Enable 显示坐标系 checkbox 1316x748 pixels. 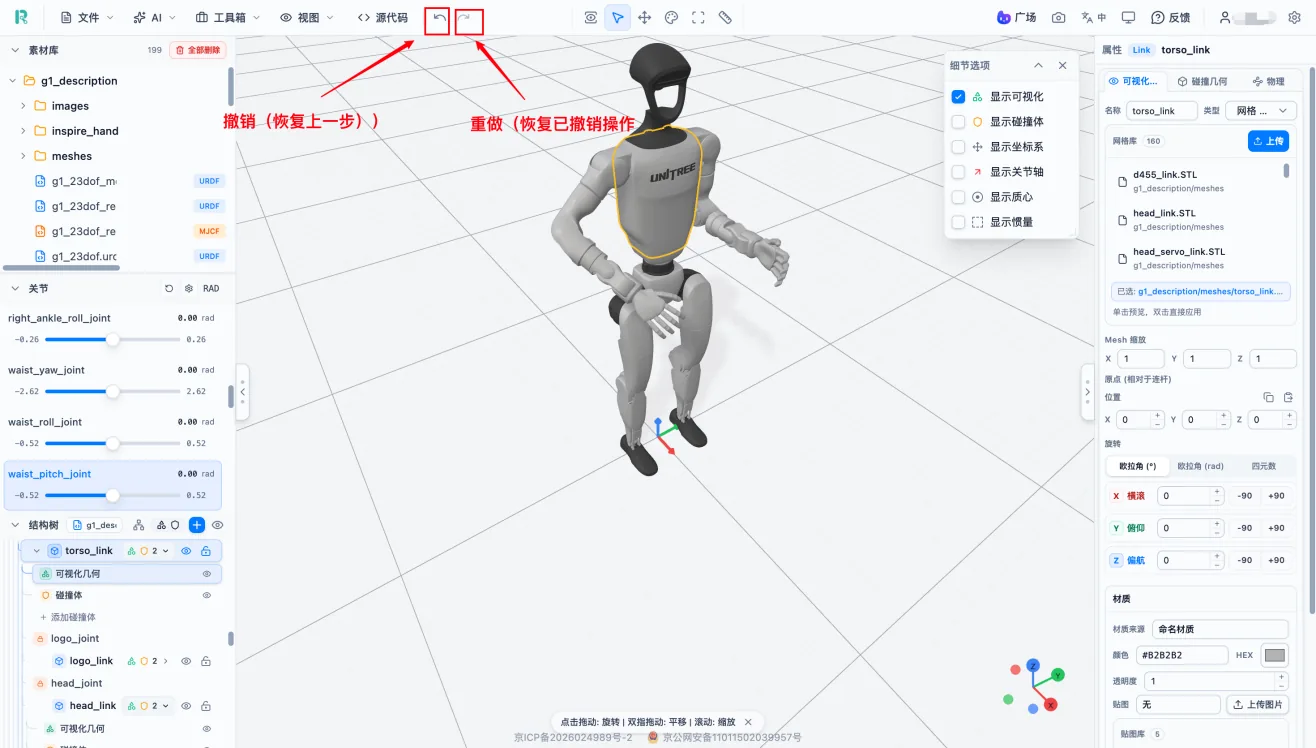958,147
